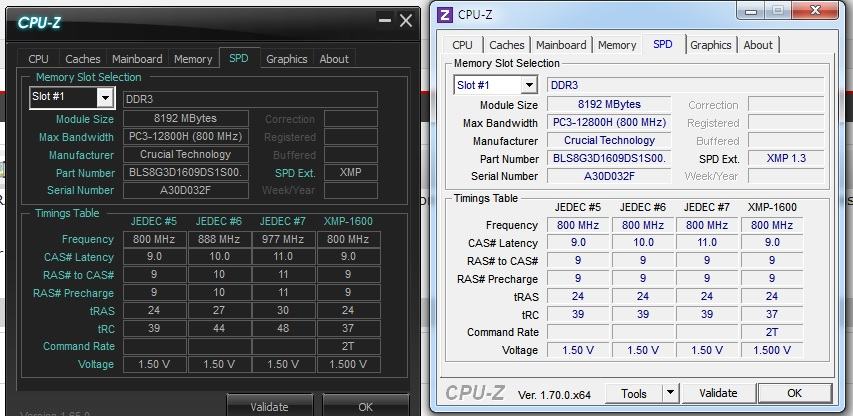The width and height of the screenshot is (853, 416).
Task: Click Crucial Technology value in dark window
Action: pos(186,154)
